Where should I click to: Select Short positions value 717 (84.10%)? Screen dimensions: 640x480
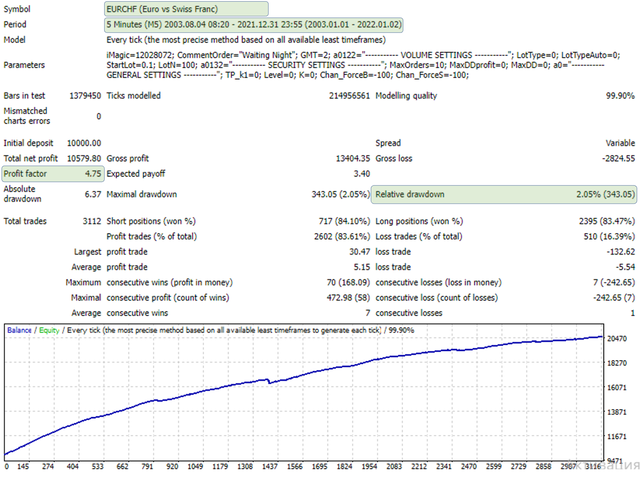pos(344,221)
